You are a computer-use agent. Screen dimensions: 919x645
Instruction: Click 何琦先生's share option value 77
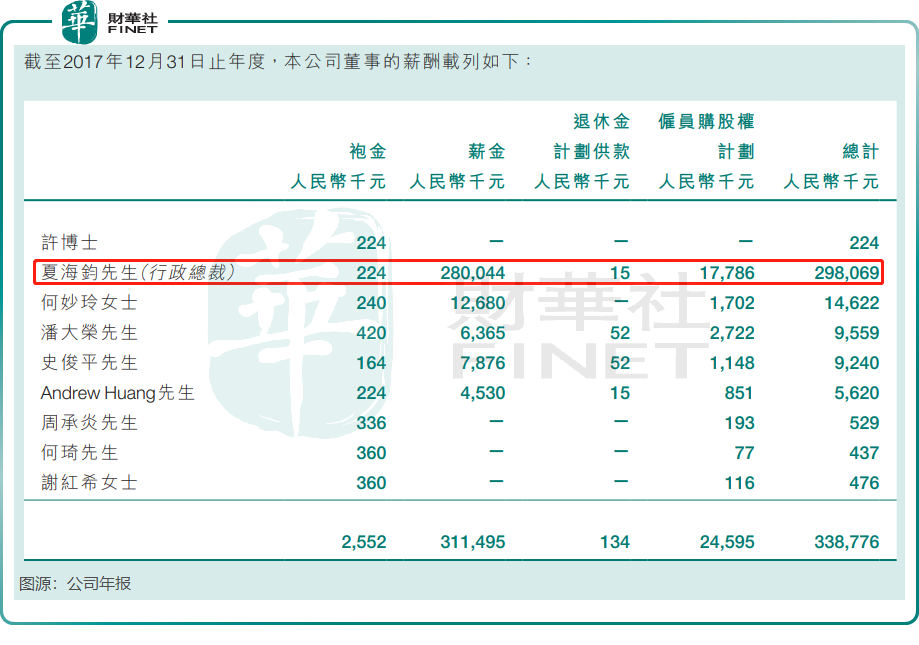click(x=744, y=453)
